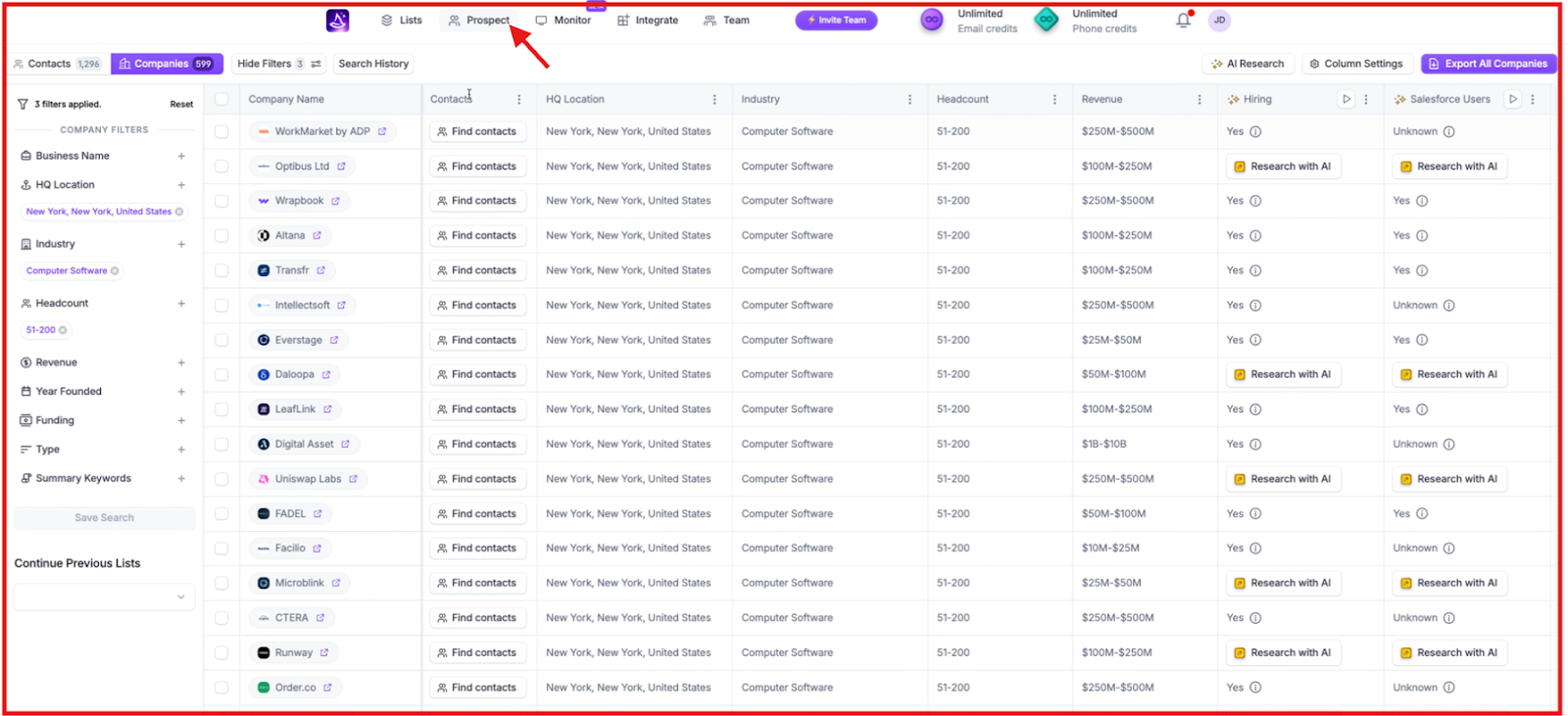Open the Integrate tab
The width and height of the screenshot is (1568, 716).
[x=648, y=20]
